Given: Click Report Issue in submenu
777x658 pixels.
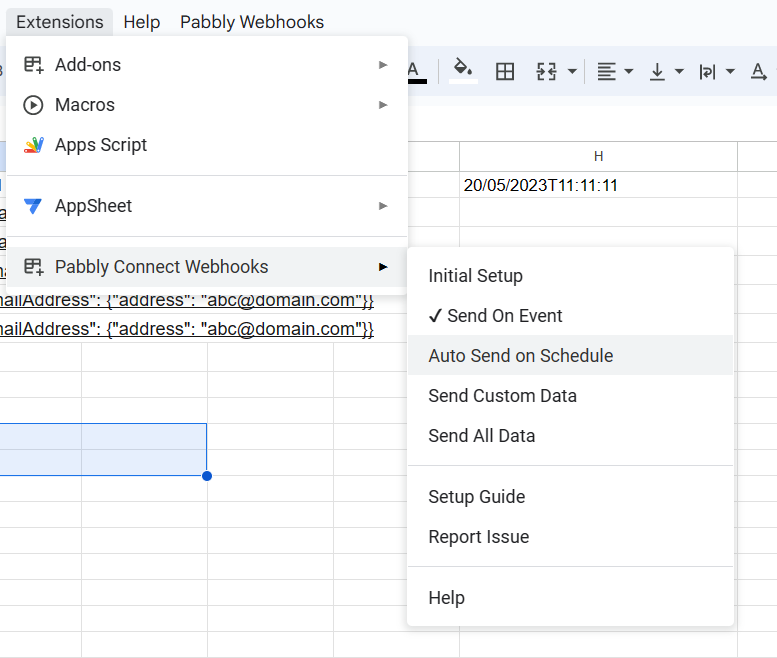Looking at the screenshot, I should click(478, 537).
